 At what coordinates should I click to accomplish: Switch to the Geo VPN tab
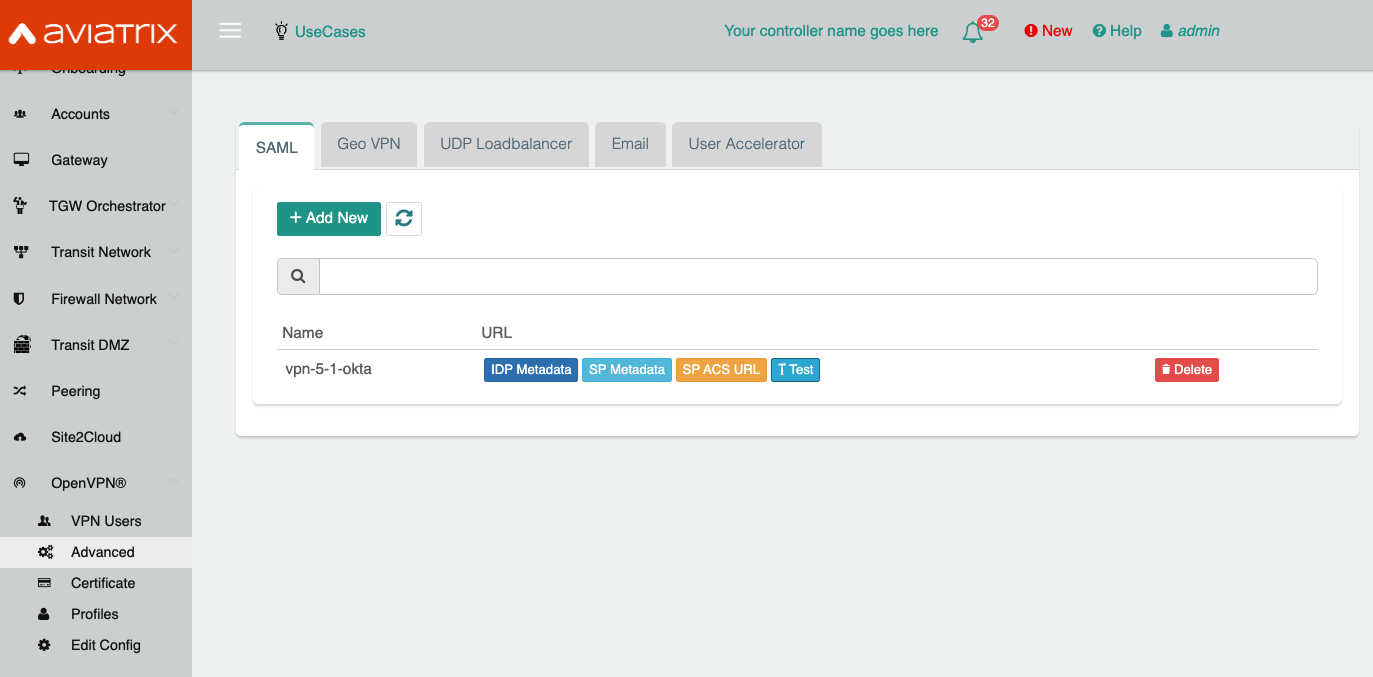pos(368,144)
